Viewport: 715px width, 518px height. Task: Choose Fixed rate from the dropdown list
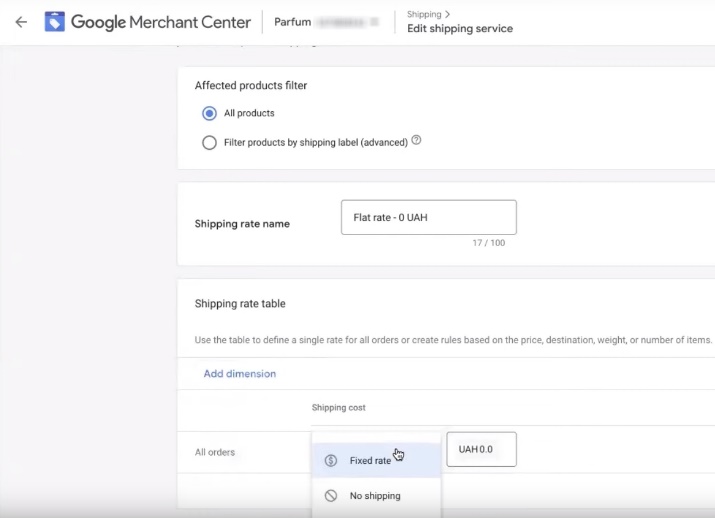[x=370, y=461]
